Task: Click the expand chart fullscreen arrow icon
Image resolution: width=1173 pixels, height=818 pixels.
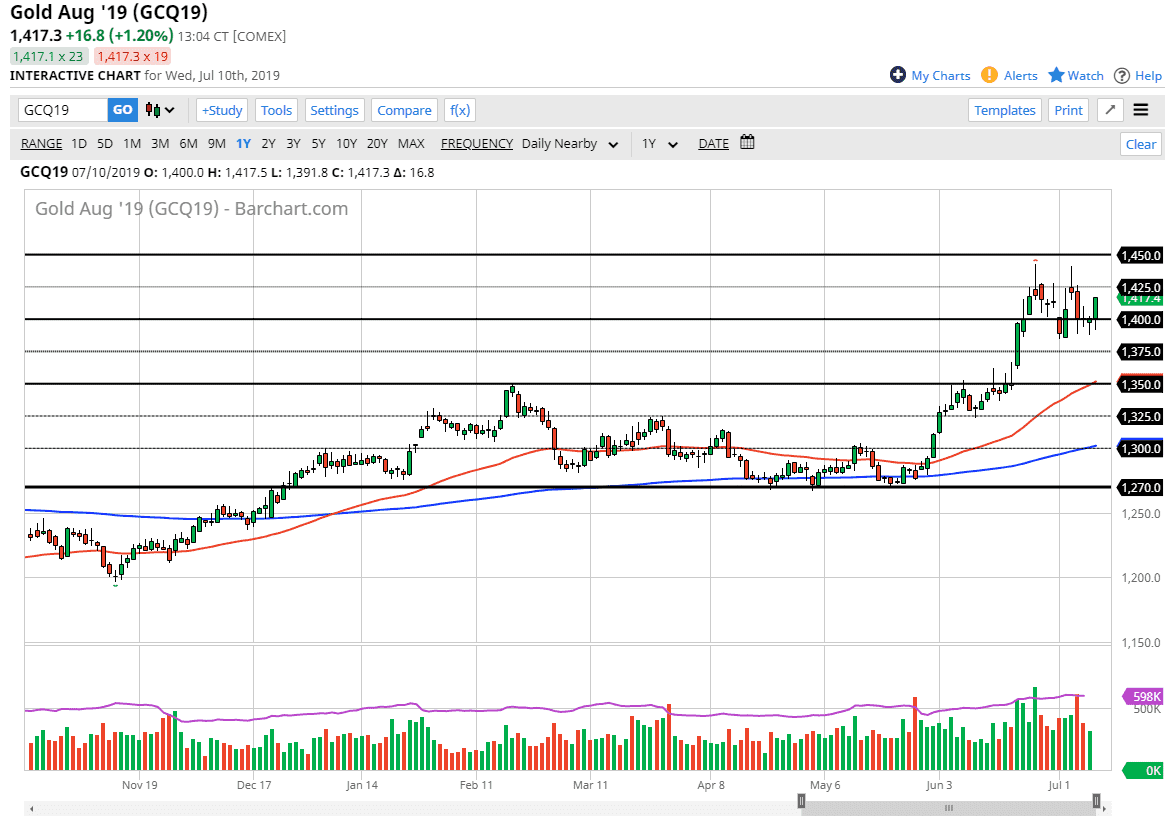Action: coord(1110,110)
